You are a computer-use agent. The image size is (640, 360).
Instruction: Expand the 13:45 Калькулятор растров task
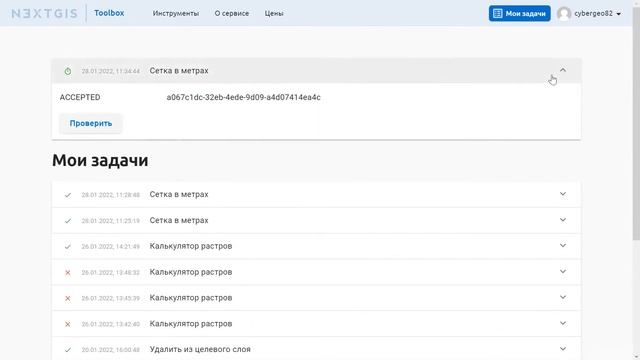tap(563, 297)
